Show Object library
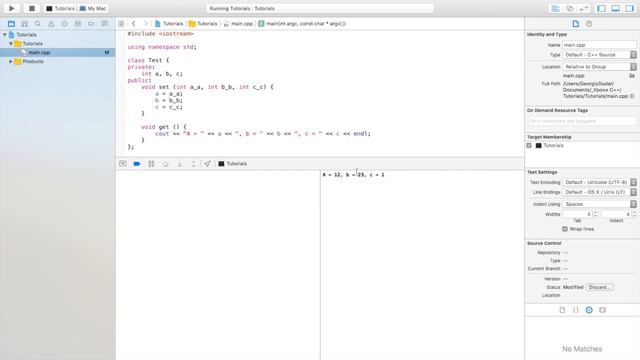 coord(589,310)
